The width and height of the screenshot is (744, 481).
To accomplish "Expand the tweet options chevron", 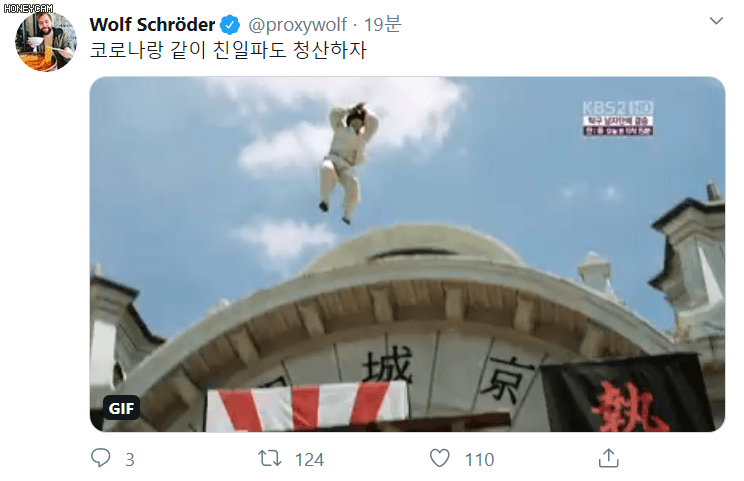I will (x=716, y=21).
